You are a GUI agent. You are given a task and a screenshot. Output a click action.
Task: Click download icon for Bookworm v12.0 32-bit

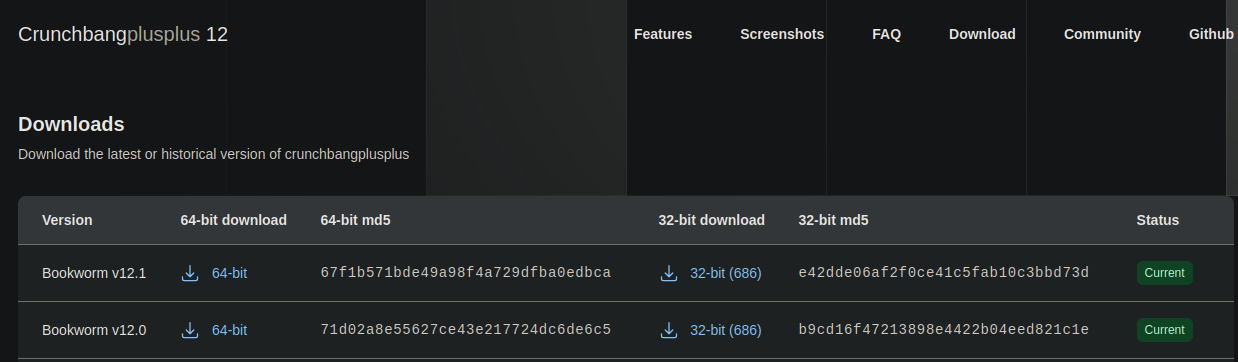[x=668, y=330]
